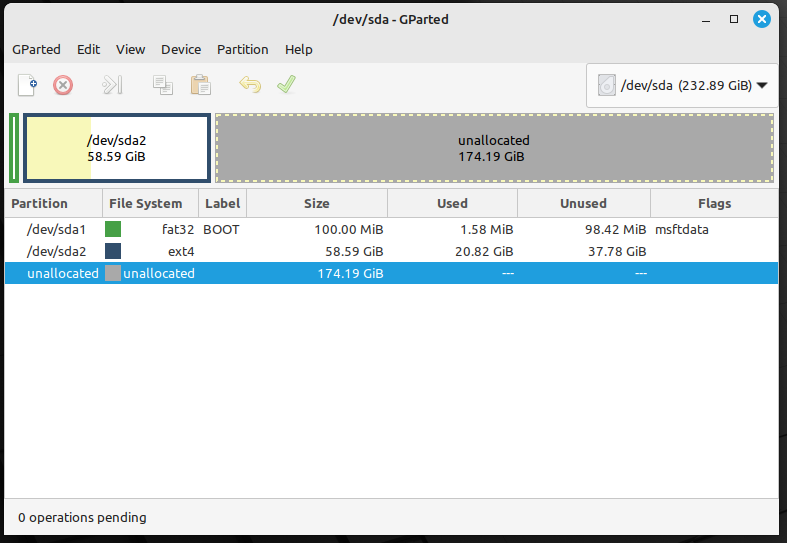Open the /dev/sda device selector dropdown
The height and width of the screenshot is (543, 787).
click(682, 86)
